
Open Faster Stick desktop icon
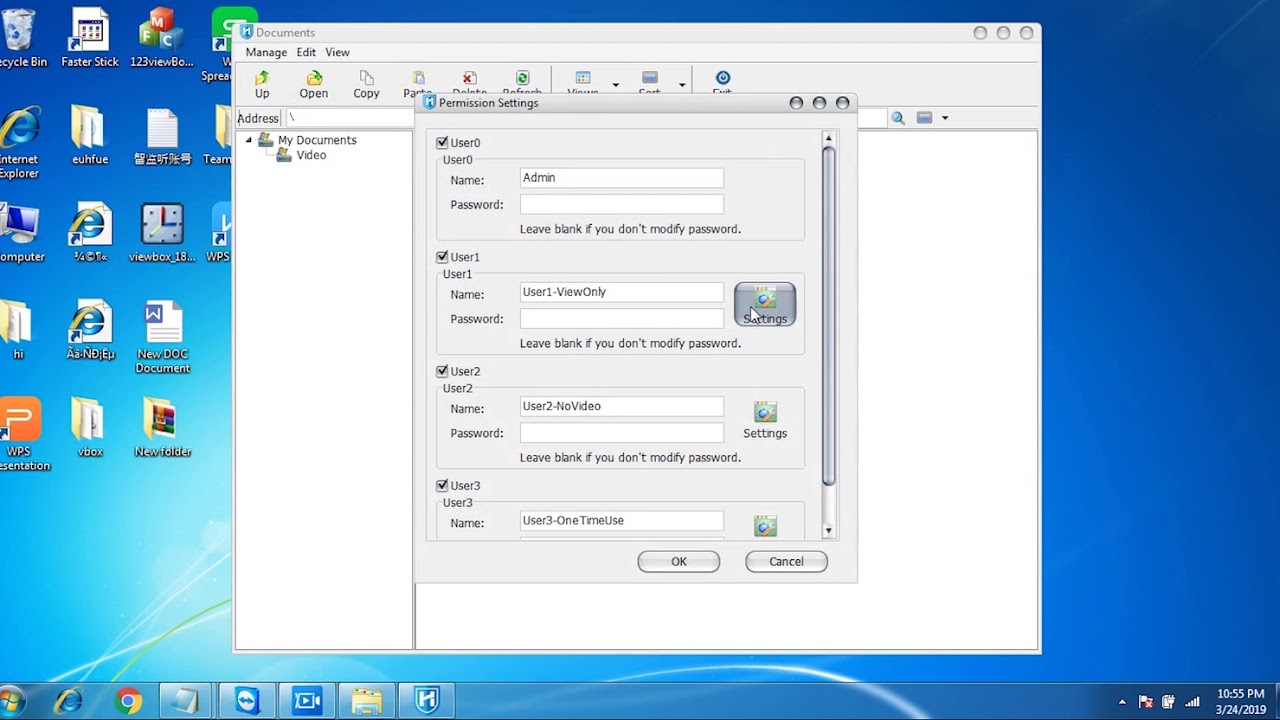pyautogui.click(x=90, y=39)
